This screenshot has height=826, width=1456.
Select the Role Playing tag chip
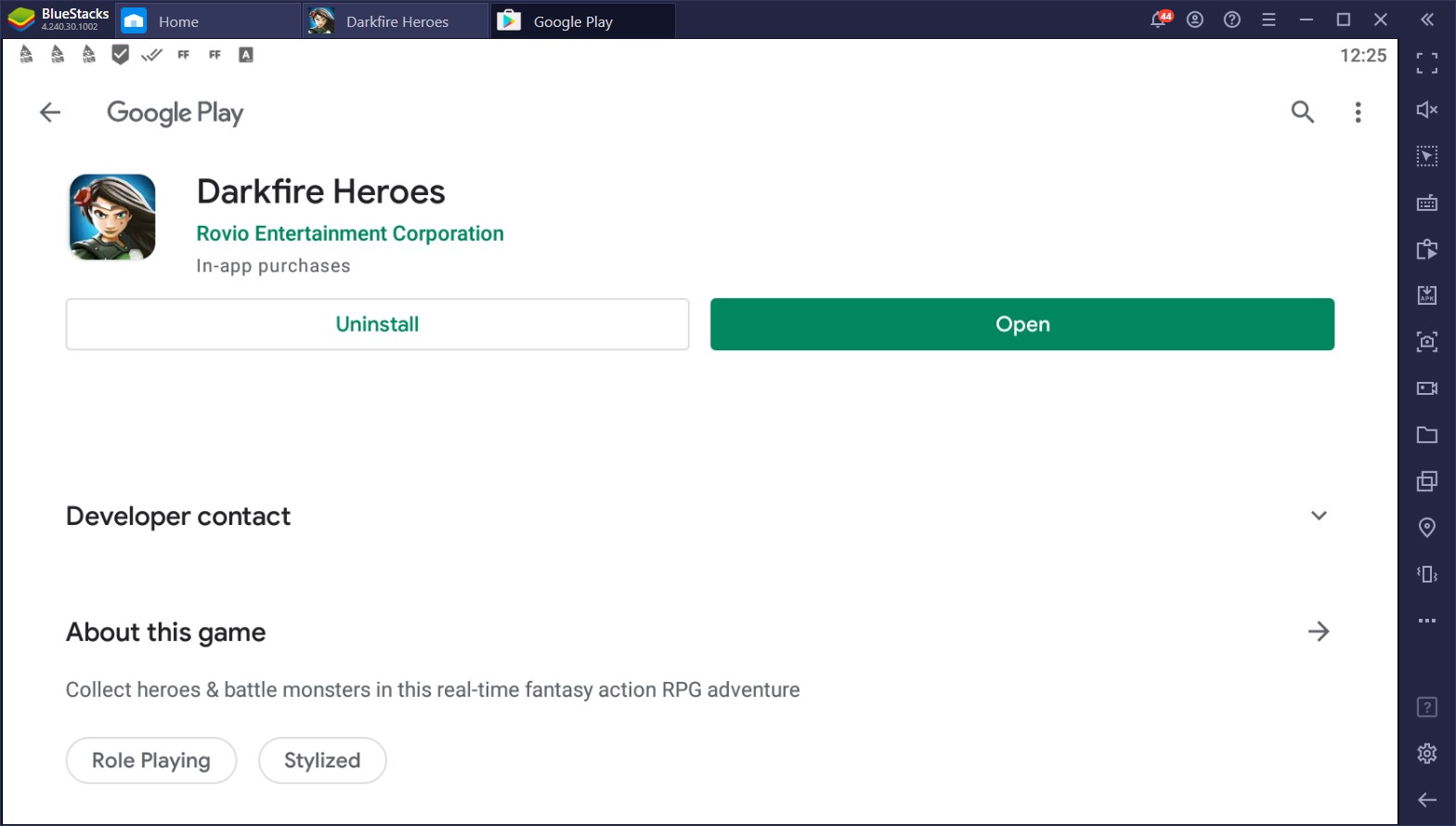click(151, 760)
